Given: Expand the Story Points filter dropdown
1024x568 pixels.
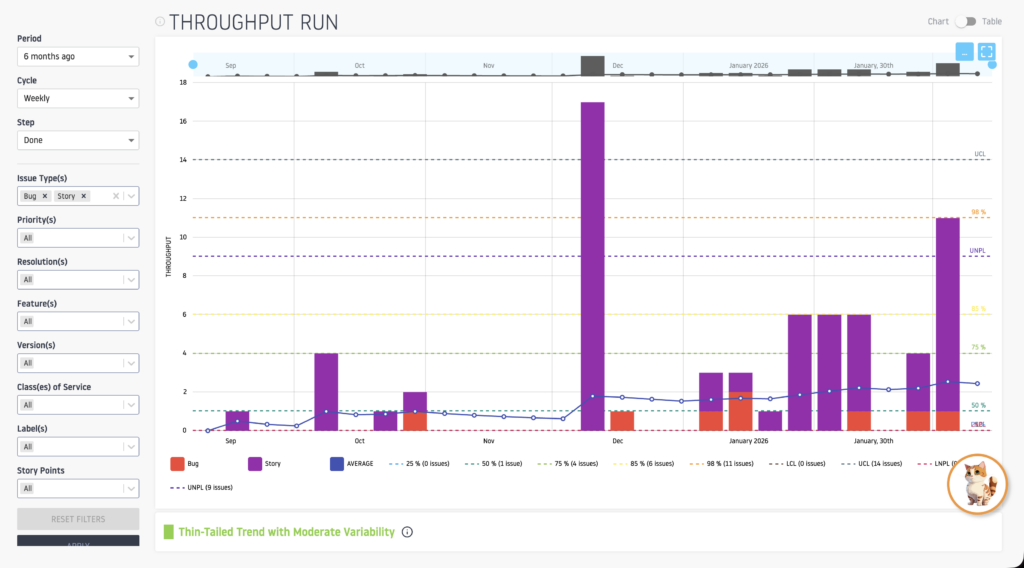Looking at the screenshot, I should click(x=78, y=488).
